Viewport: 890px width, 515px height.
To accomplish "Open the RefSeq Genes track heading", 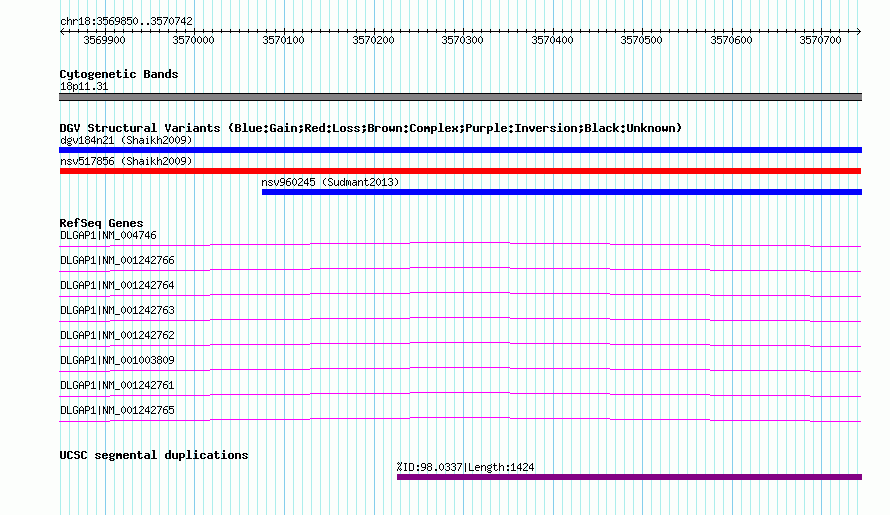I will pyautogui.click(x=102, y=223).
